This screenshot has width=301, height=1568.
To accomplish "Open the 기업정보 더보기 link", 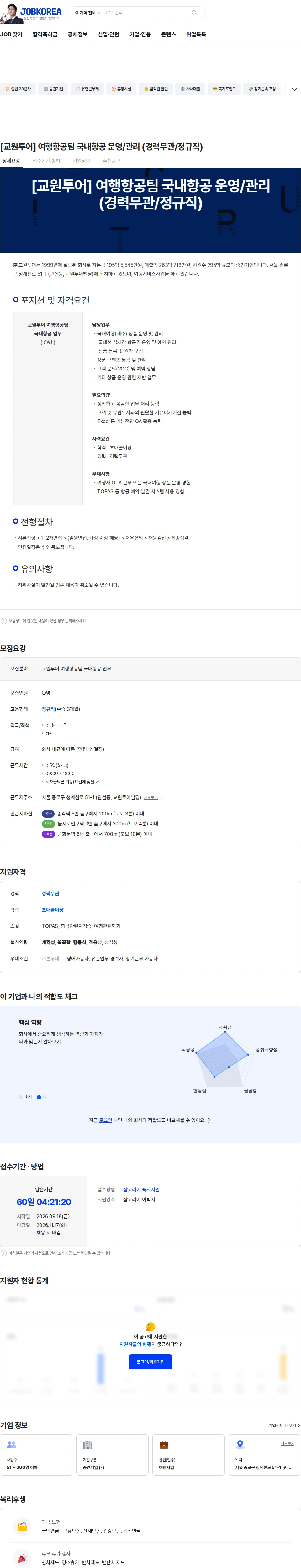I will [284, 1426].
